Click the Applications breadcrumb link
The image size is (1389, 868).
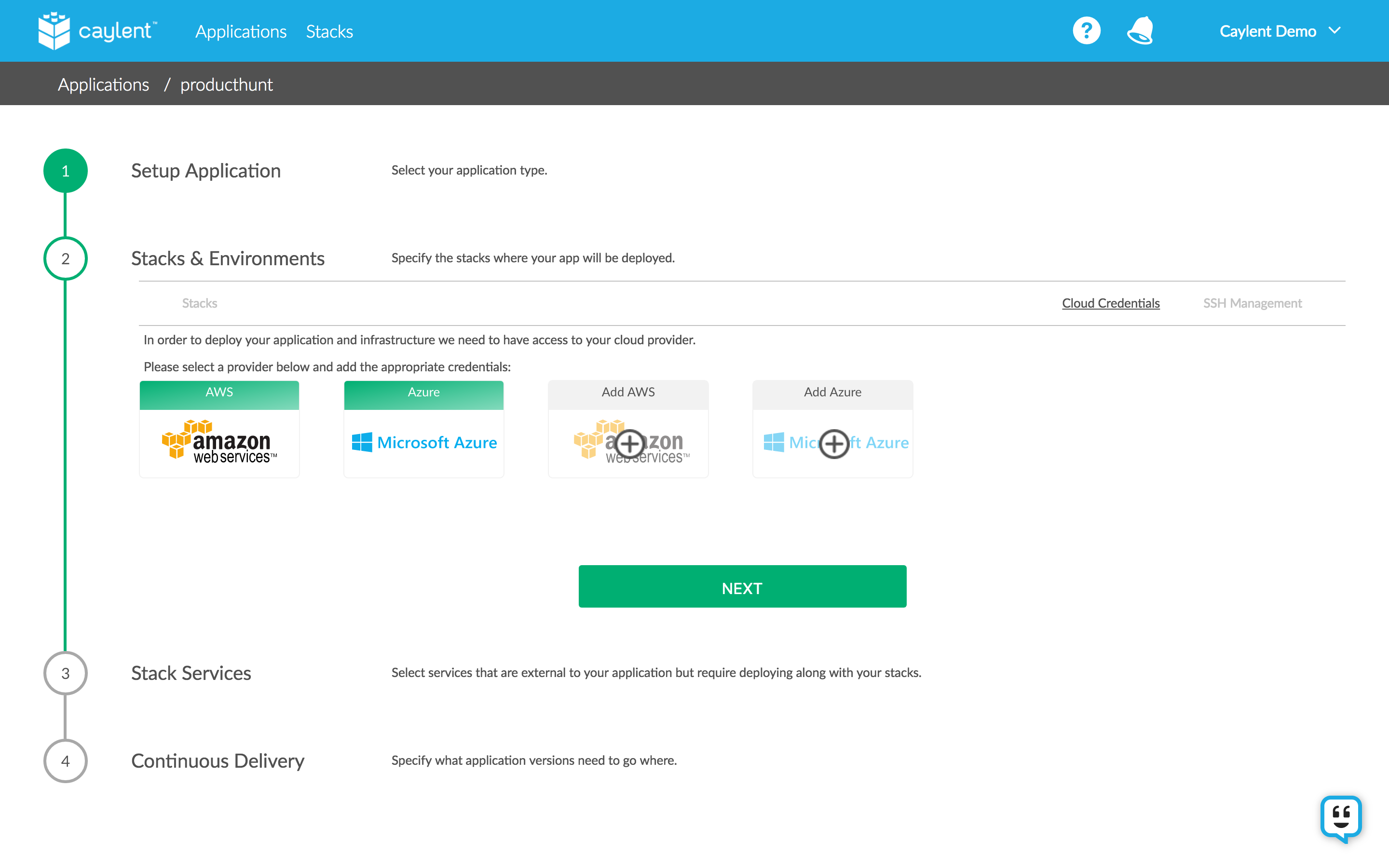(x=103, y=84)
